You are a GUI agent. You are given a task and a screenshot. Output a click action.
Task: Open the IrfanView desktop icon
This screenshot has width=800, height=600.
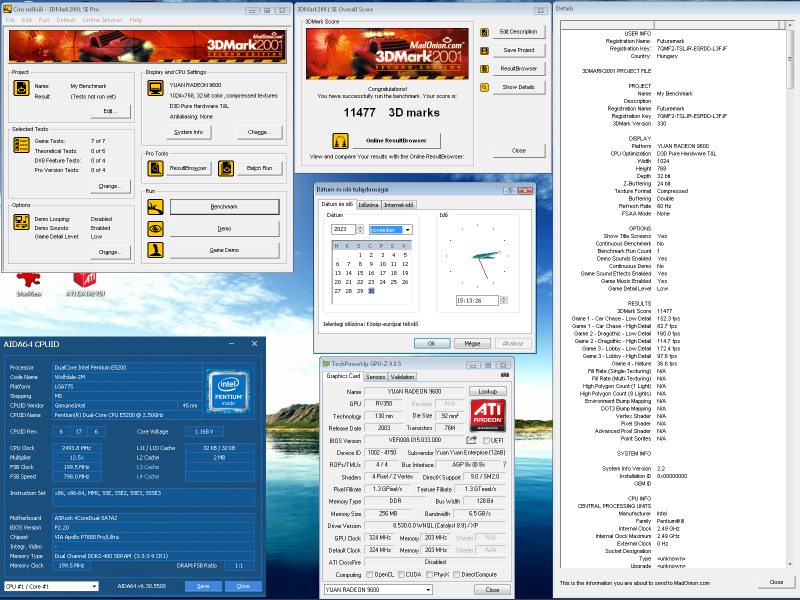29,283
